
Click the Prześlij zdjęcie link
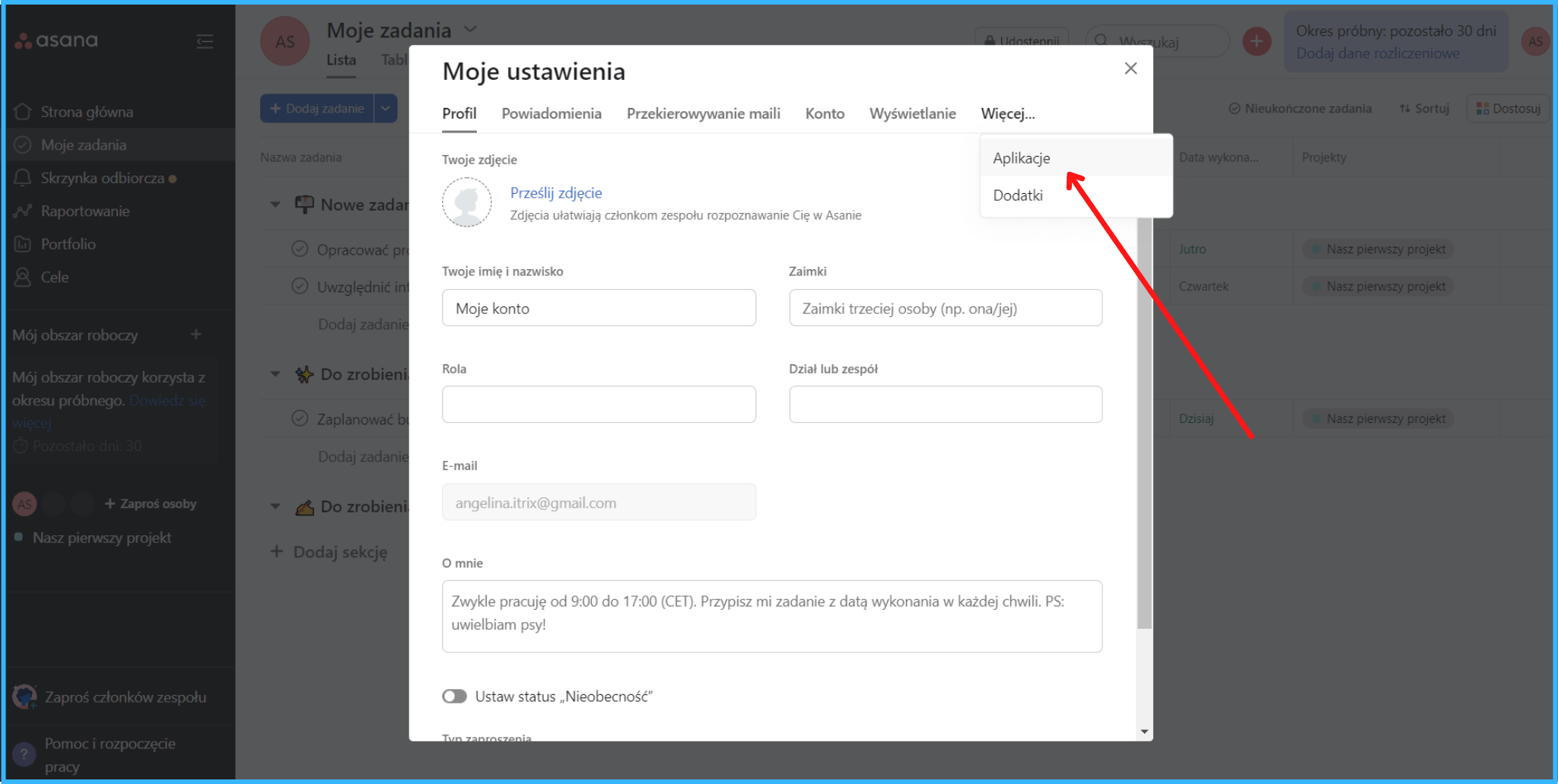555,193
